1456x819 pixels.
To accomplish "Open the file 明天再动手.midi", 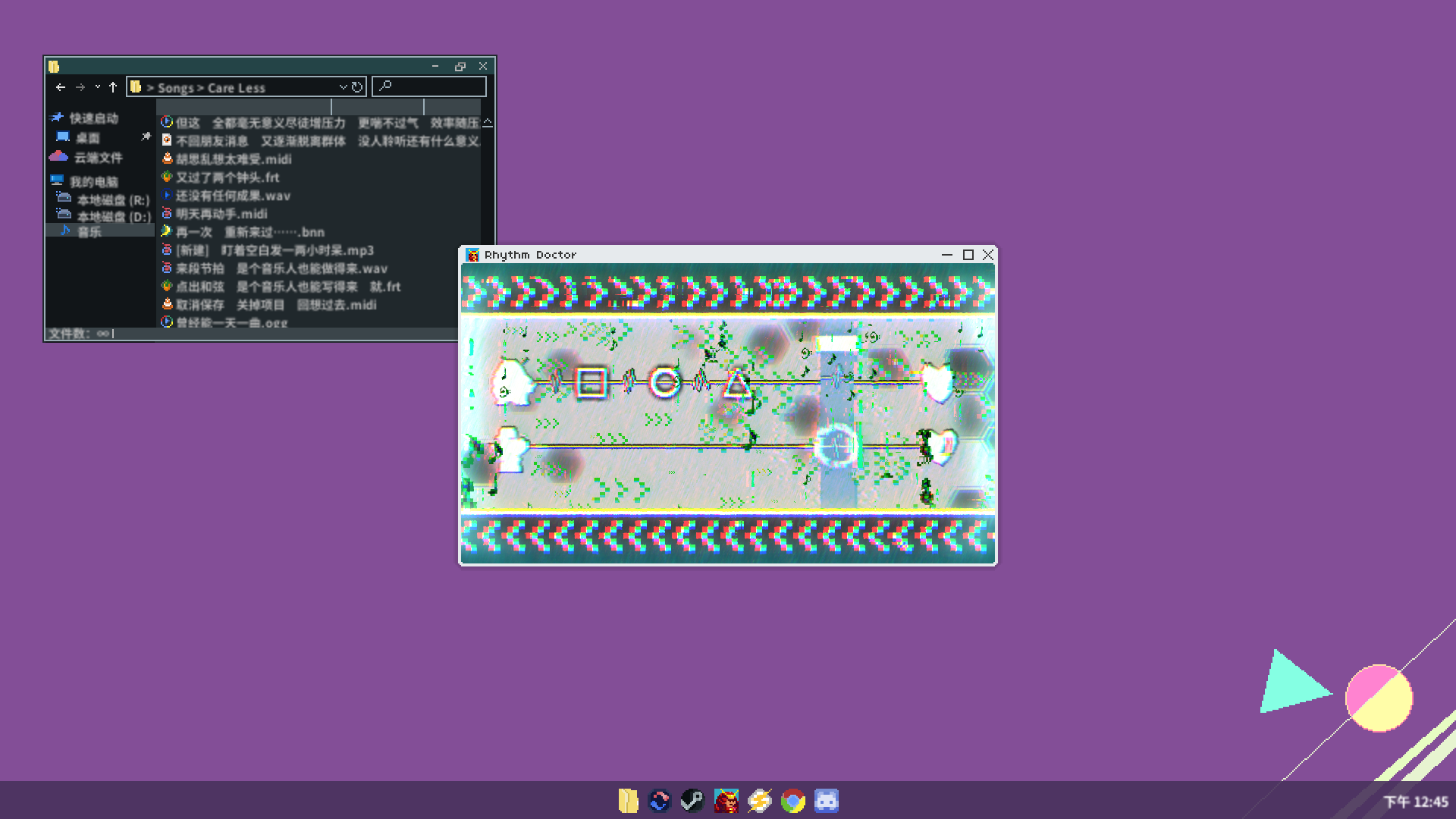I will pyautogui.click(x=221, y=214).
